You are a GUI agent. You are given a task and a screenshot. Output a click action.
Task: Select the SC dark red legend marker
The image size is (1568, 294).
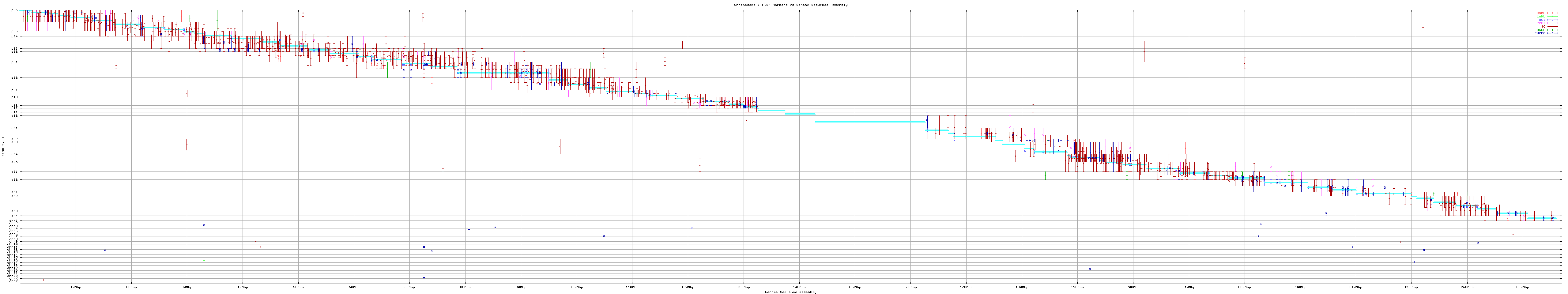coord(1553,26)
